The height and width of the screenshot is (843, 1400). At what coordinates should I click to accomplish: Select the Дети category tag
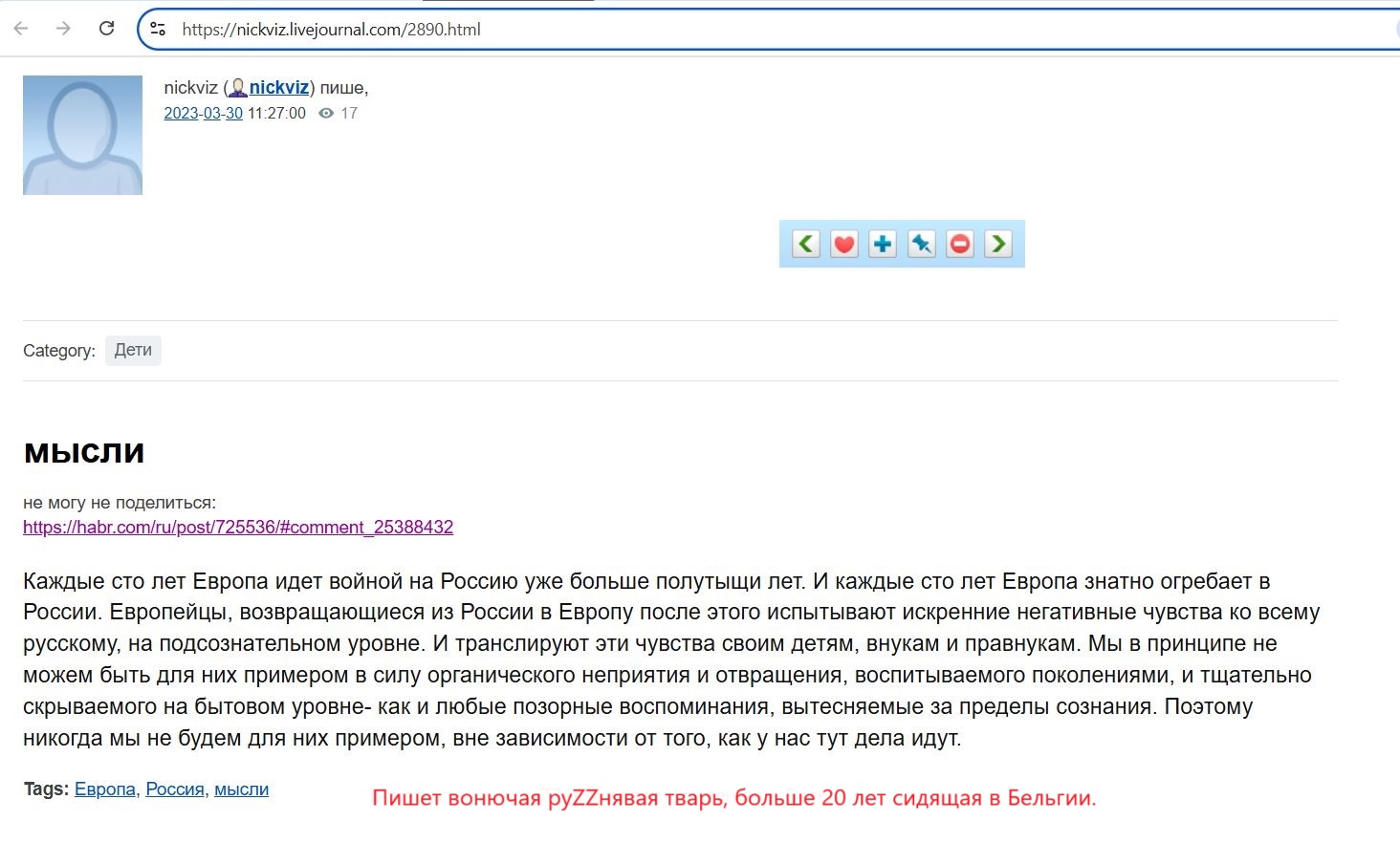coord(133,350)
